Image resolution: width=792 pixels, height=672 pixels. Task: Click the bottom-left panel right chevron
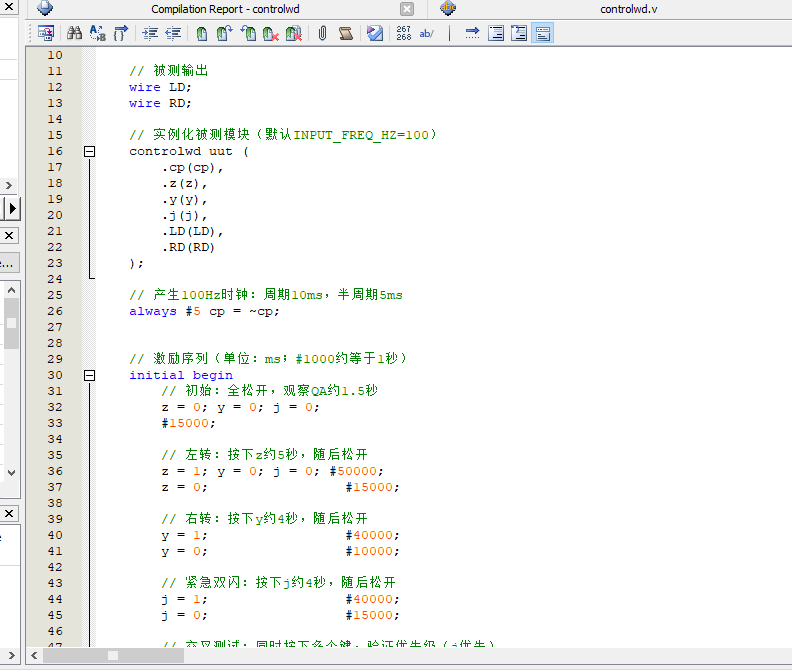11,655
